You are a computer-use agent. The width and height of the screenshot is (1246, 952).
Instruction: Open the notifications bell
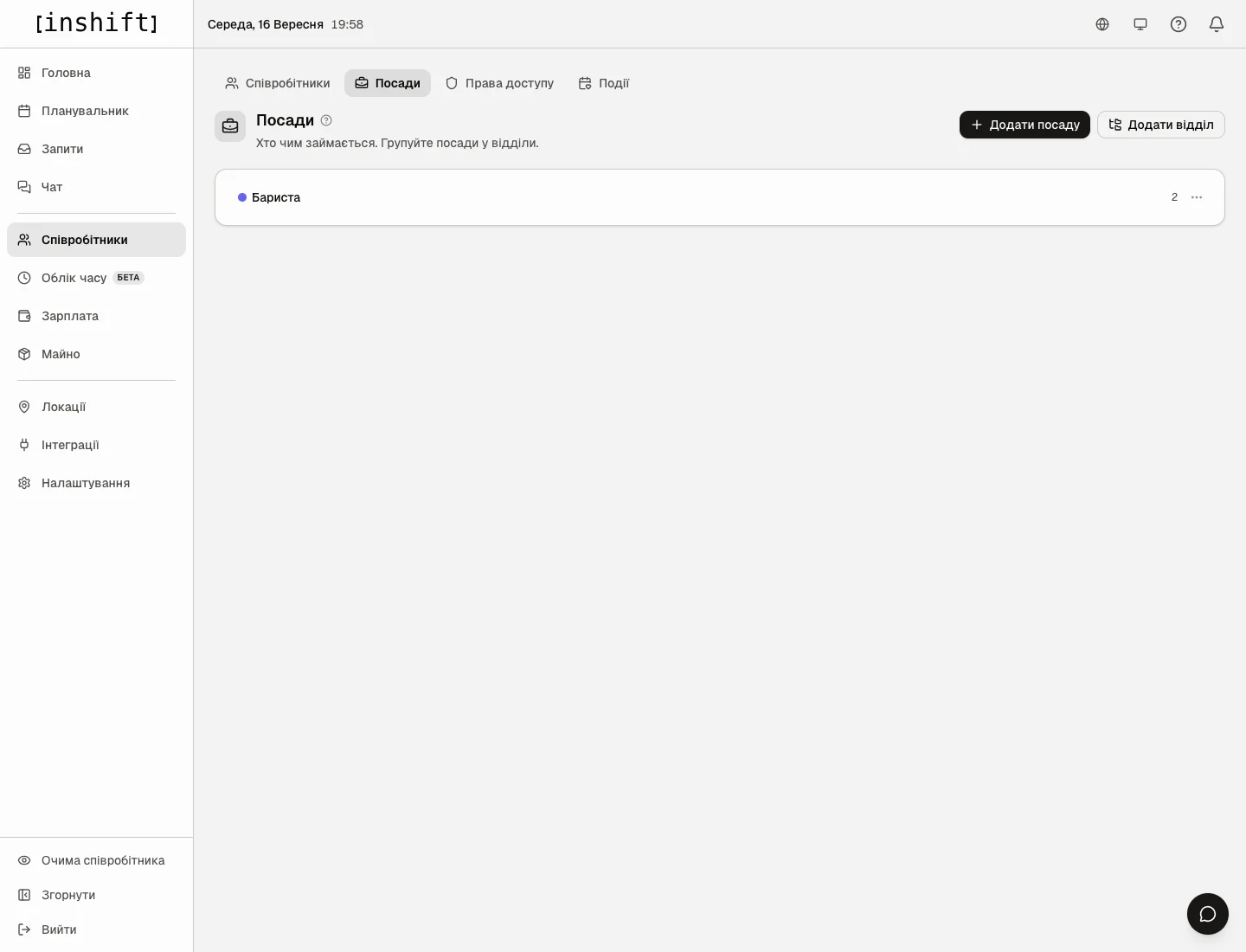tap(1217, 24)
